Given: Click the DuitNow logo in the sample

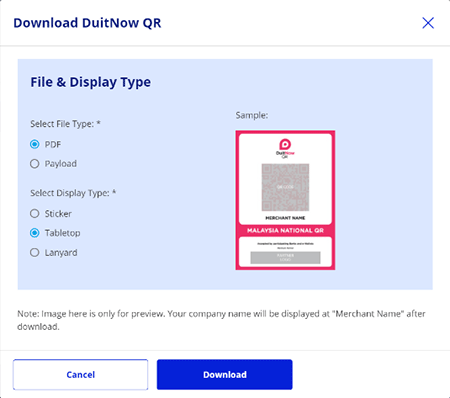Looking at the screenshot, I should (x=285, y=148).
